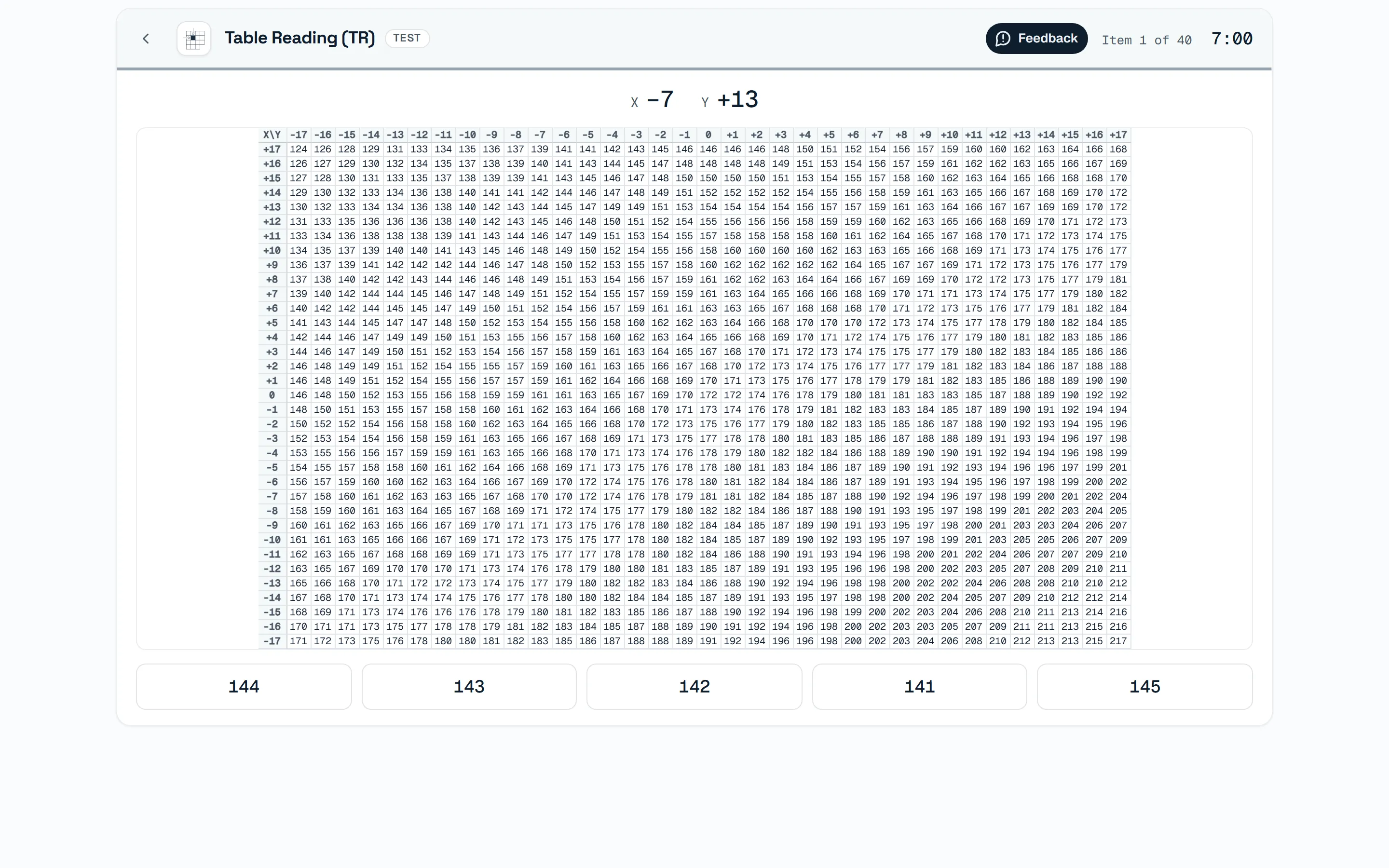The image size is (1389, 868).
Task: Click column header -12
Action: coord(419,135)
